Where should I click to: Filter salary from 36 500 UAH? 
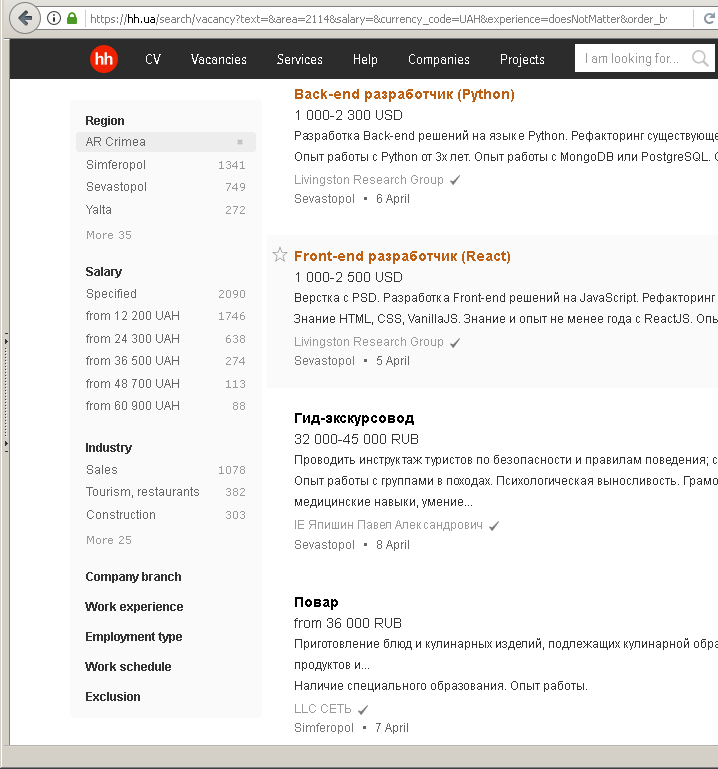click(x=132, y=360)
